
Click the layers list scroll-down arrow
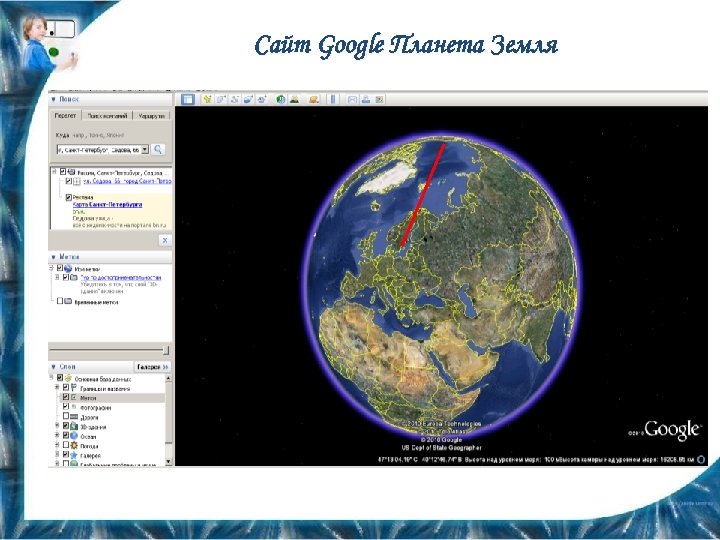coord(169,461)
